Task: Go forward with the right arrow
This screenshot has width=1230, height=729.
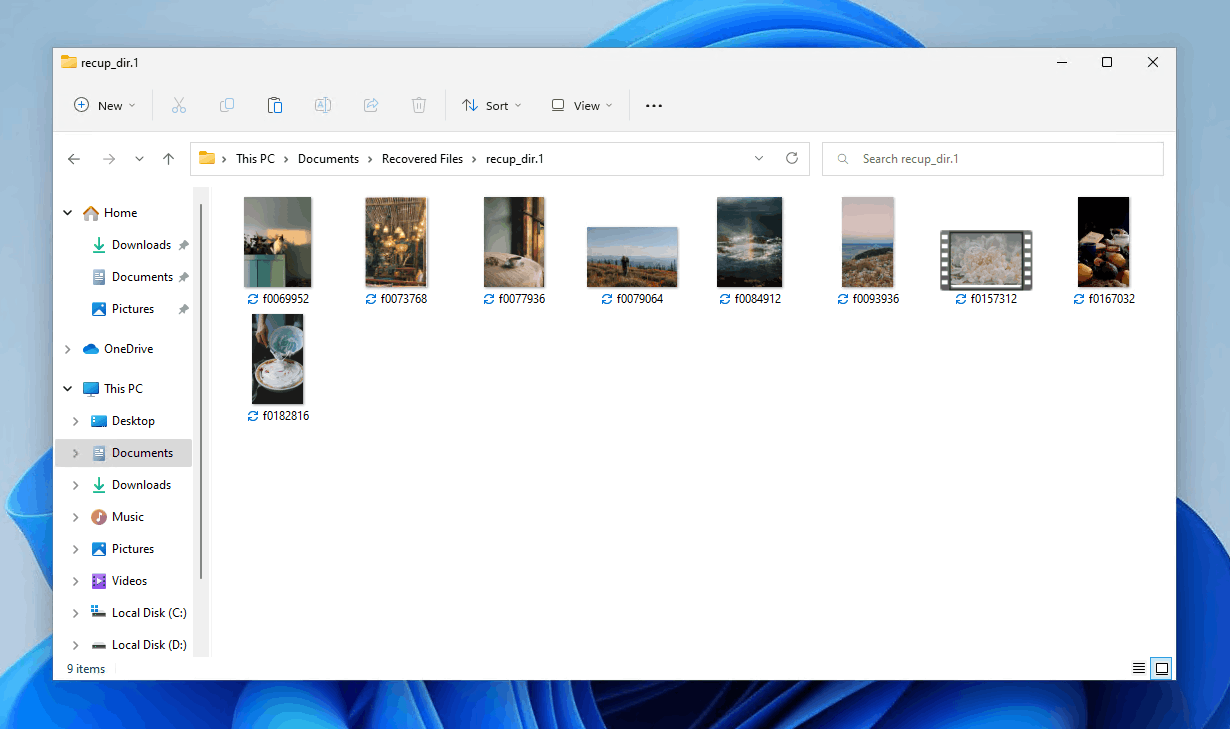Action: [109, 159]
